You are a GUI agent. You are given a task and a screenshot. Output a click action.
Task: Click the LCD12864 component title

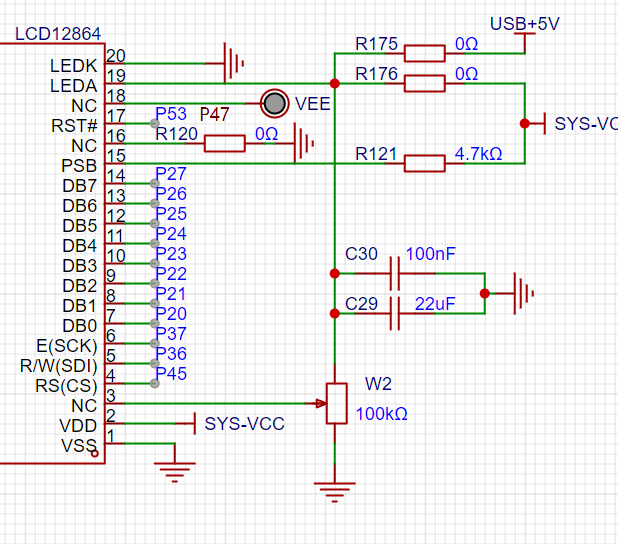(x=58, y=34)
